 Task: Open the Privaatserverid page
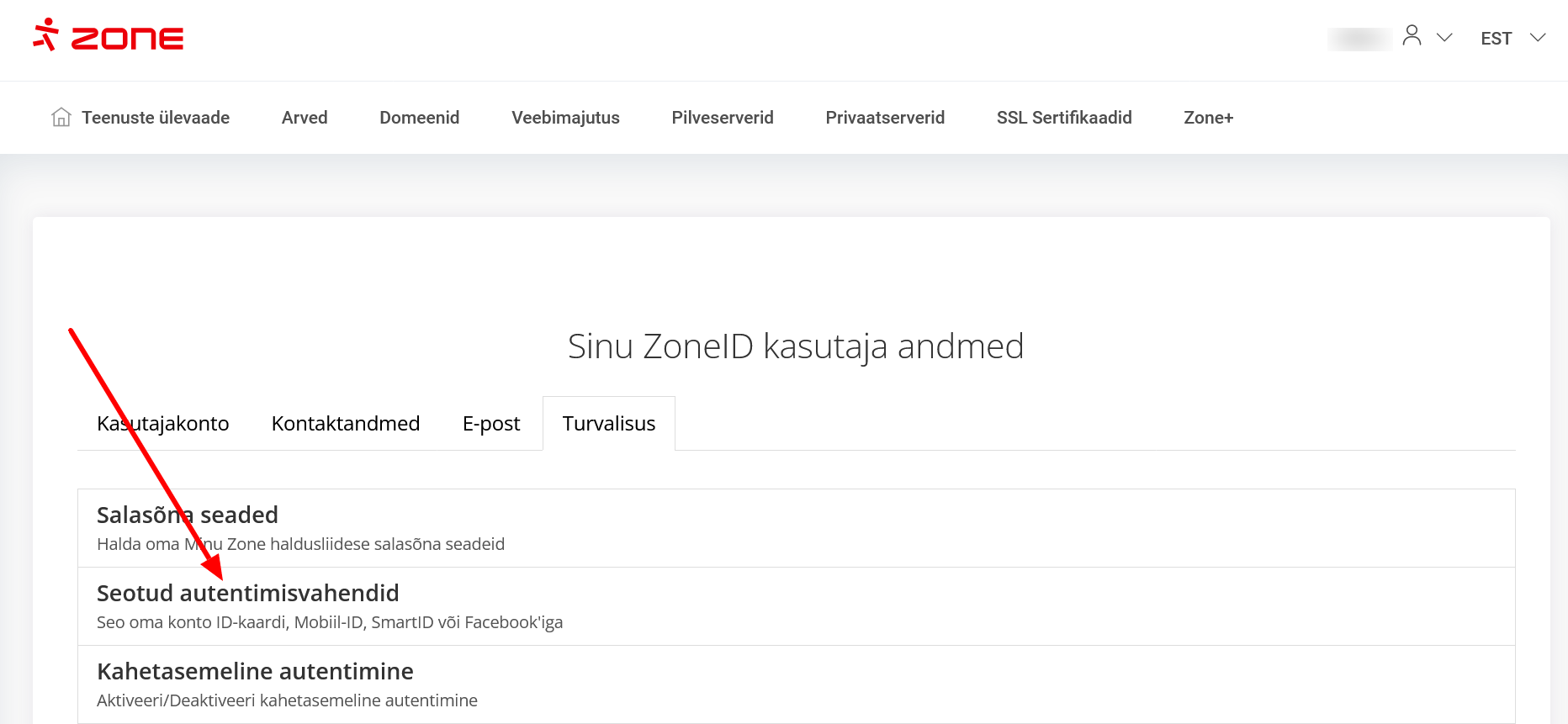(885, 118)
